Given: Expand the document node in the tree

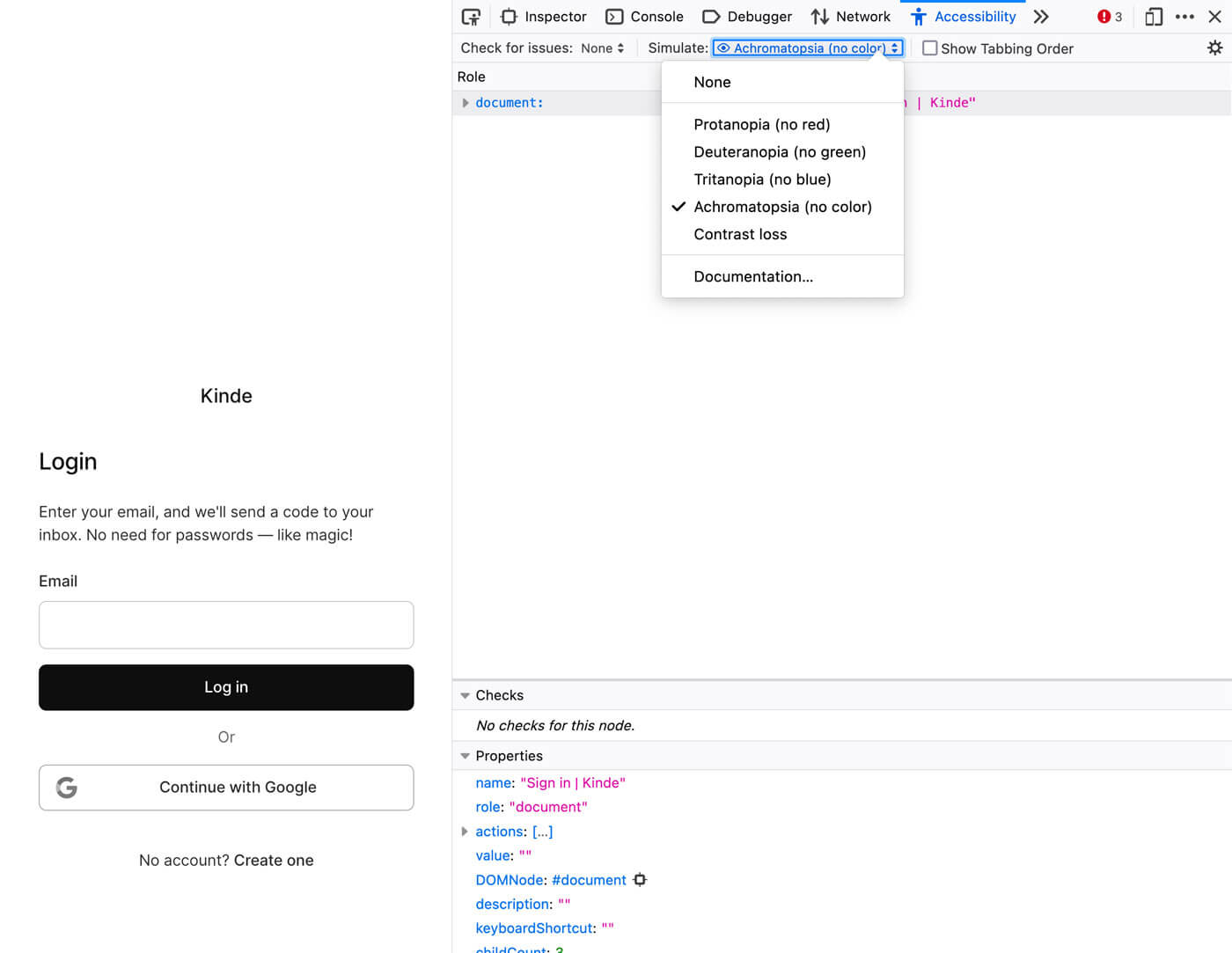Looking at the screenshot, I should pos(466,102).
